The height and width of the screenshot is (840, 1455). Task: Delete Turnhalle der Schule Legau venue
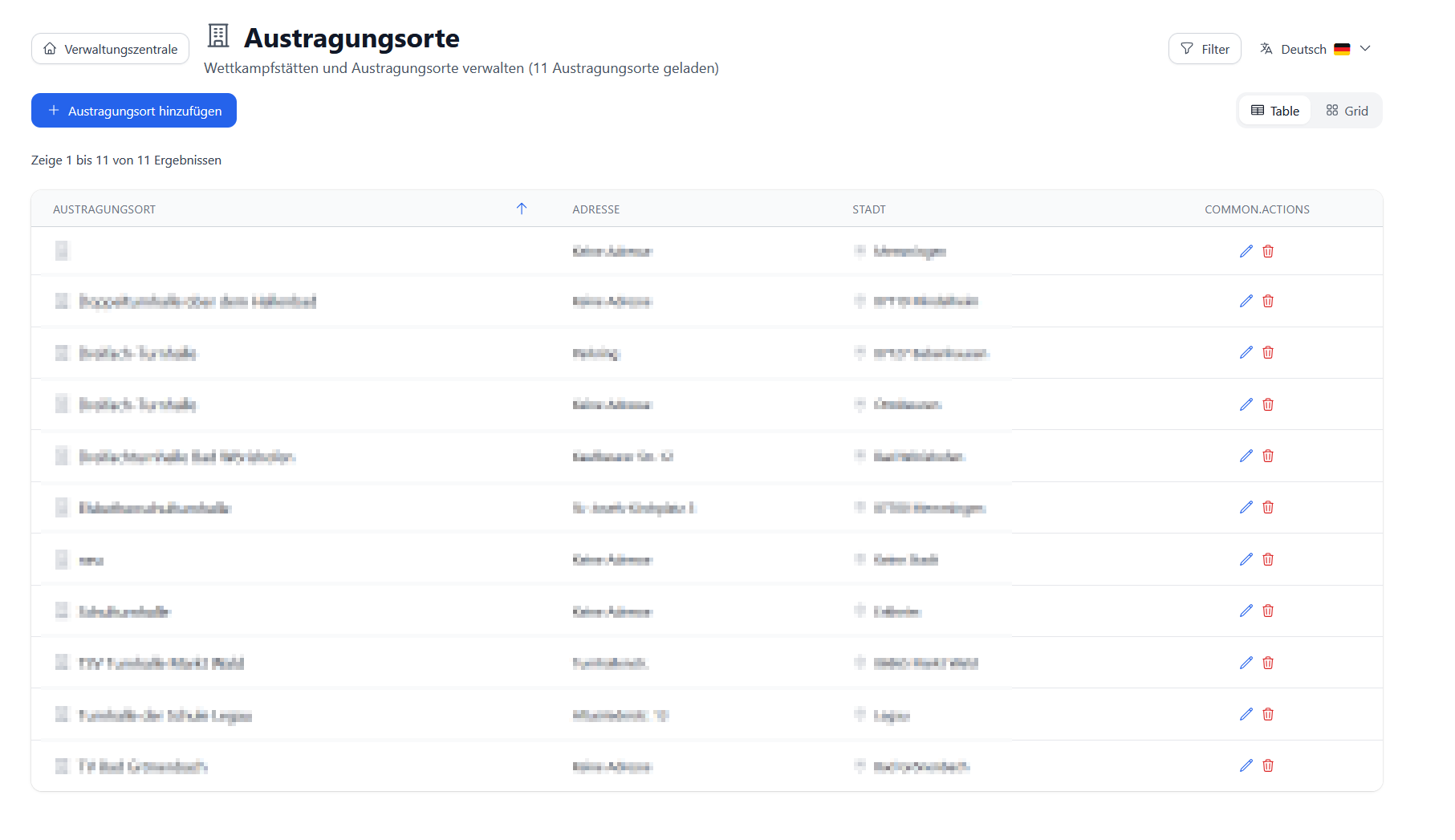pos(1268,714)
